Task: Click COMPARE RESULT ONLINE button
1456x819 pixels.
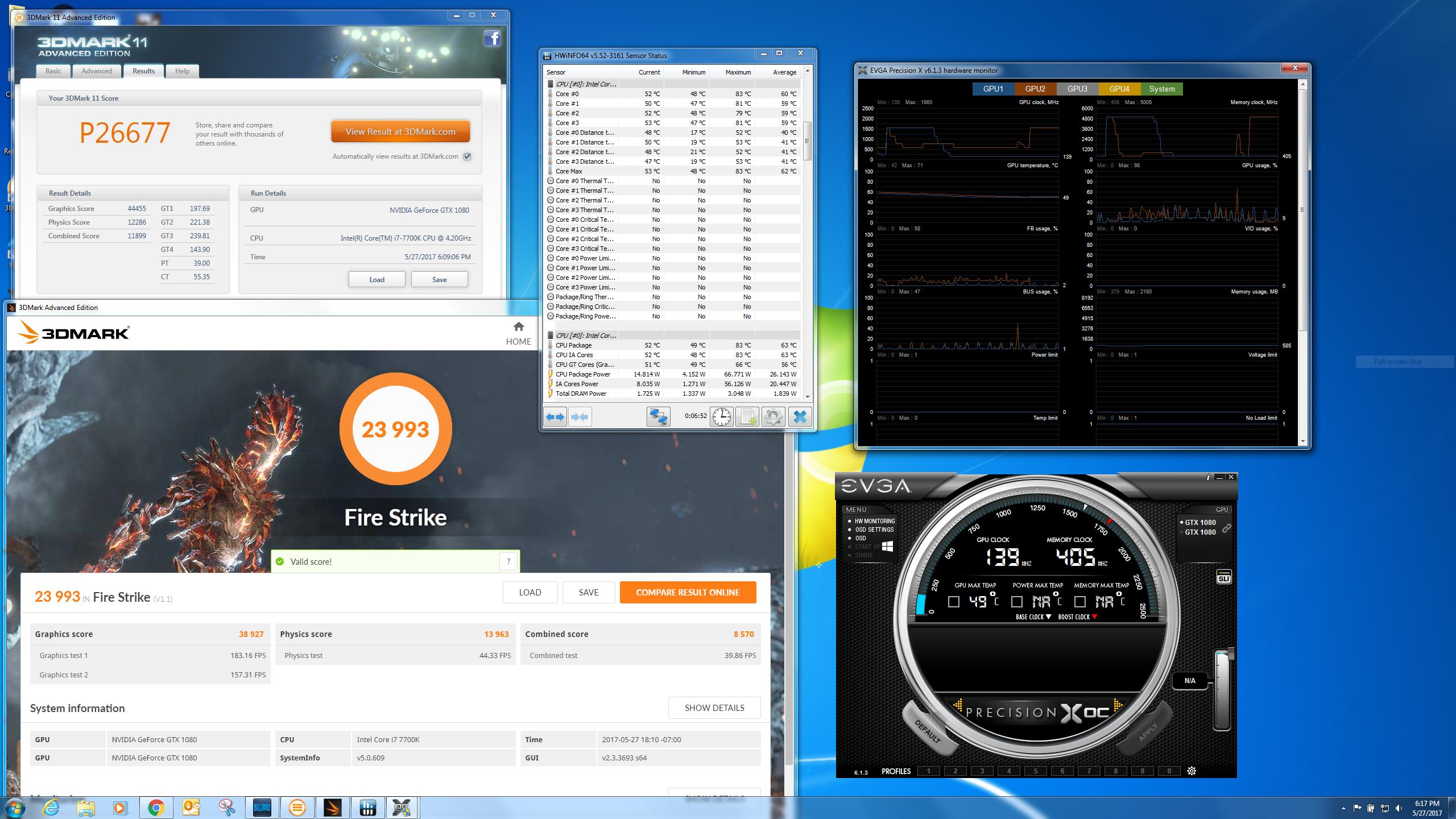Action: click(x=688, y=592)
